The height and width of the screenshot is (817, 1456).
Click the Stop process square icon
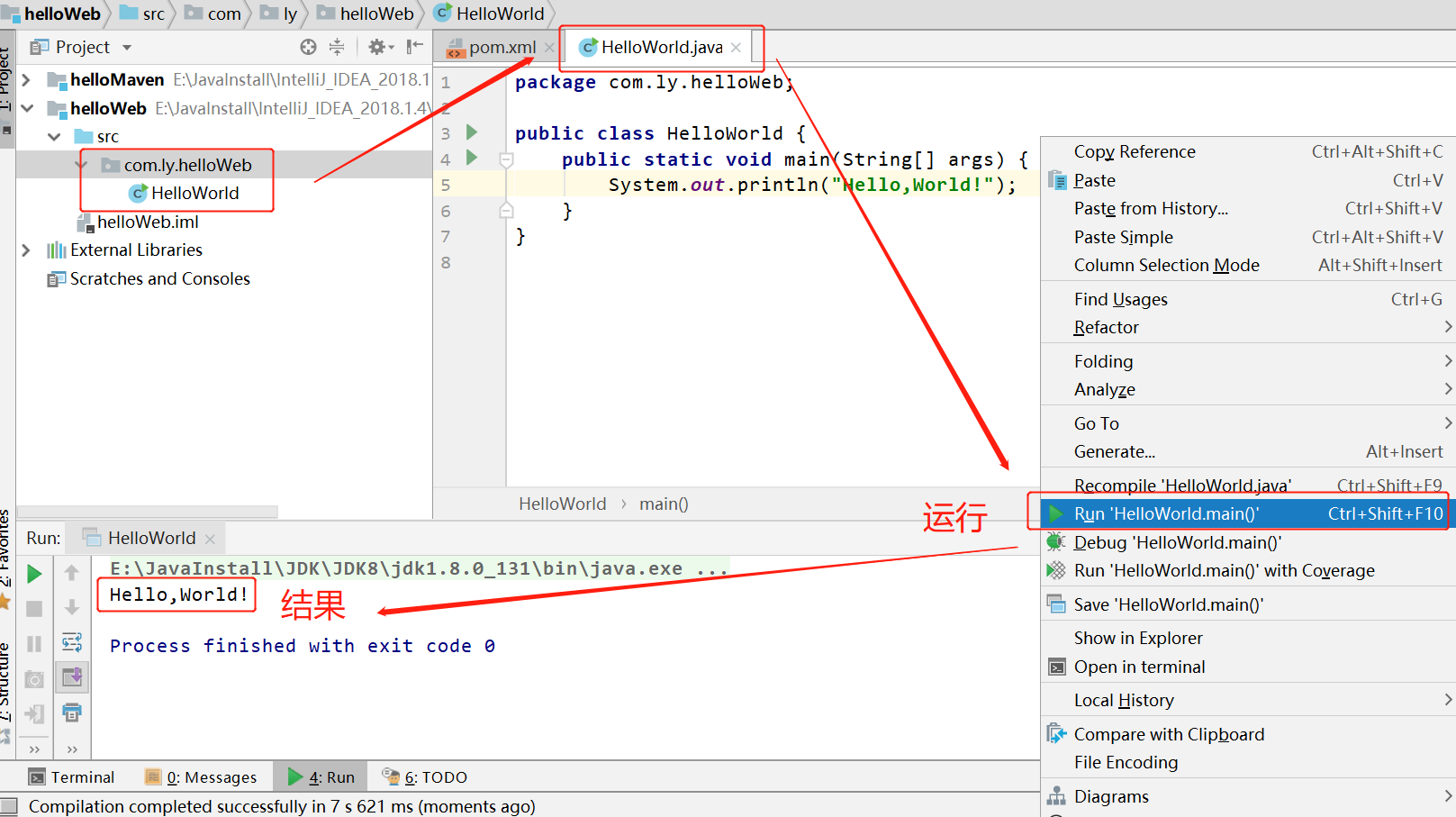34,609
